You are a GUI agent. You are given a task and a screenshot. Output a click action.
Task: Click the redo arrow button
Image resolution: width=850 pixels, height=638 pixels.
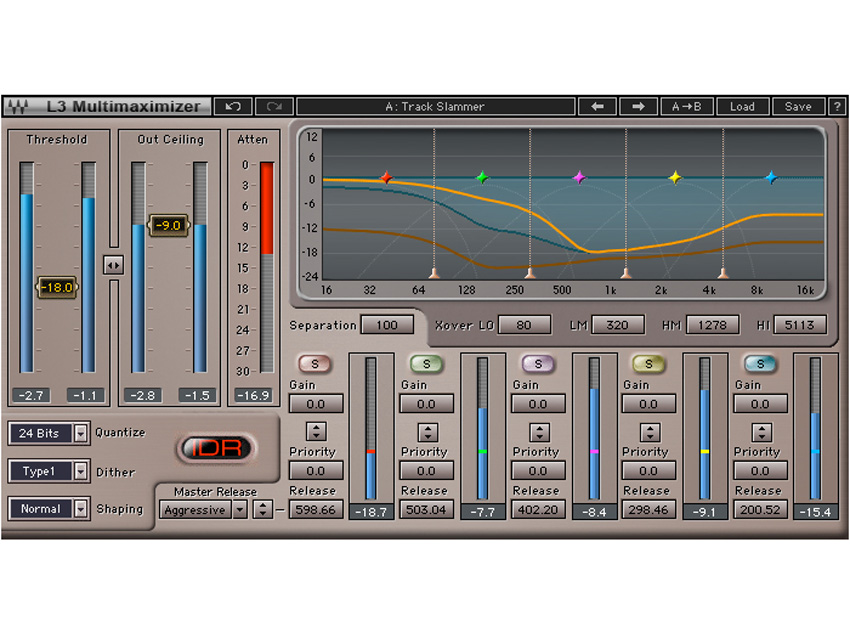point(274,106)
